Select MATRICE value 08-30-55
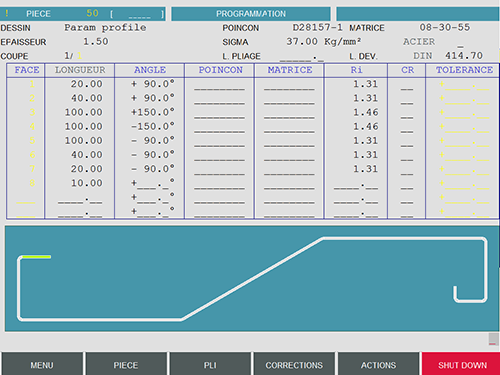The image size is (500, 375). coord(445,27)
